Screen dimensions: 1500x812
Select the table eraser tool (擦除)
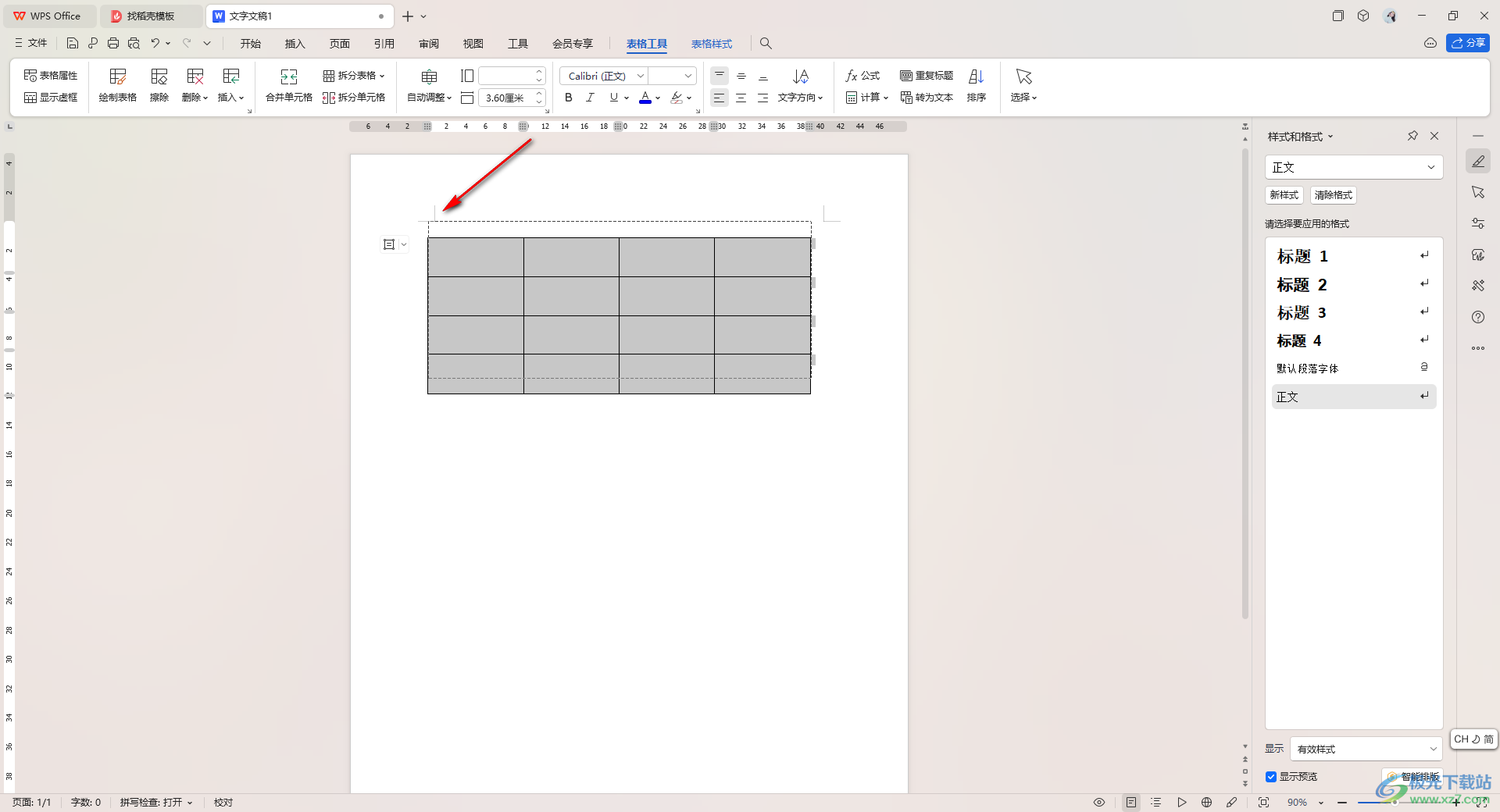(x=159, y=85)
